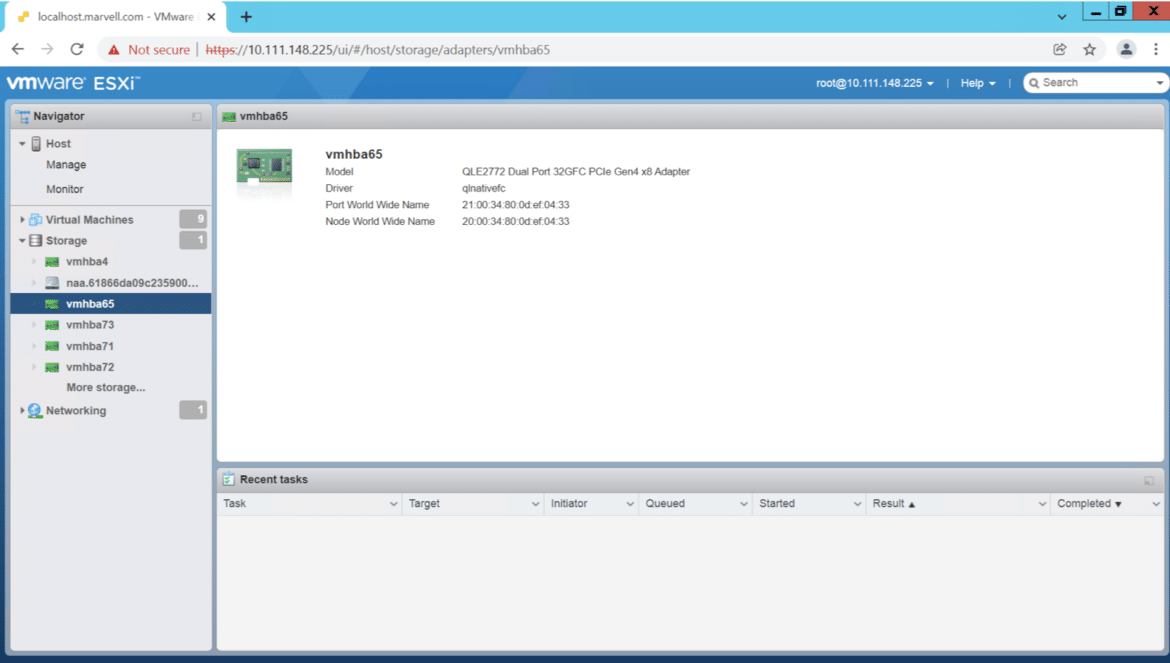Open the Started column dropdown
Screen dimensions: 1170x663
point(857,504)
